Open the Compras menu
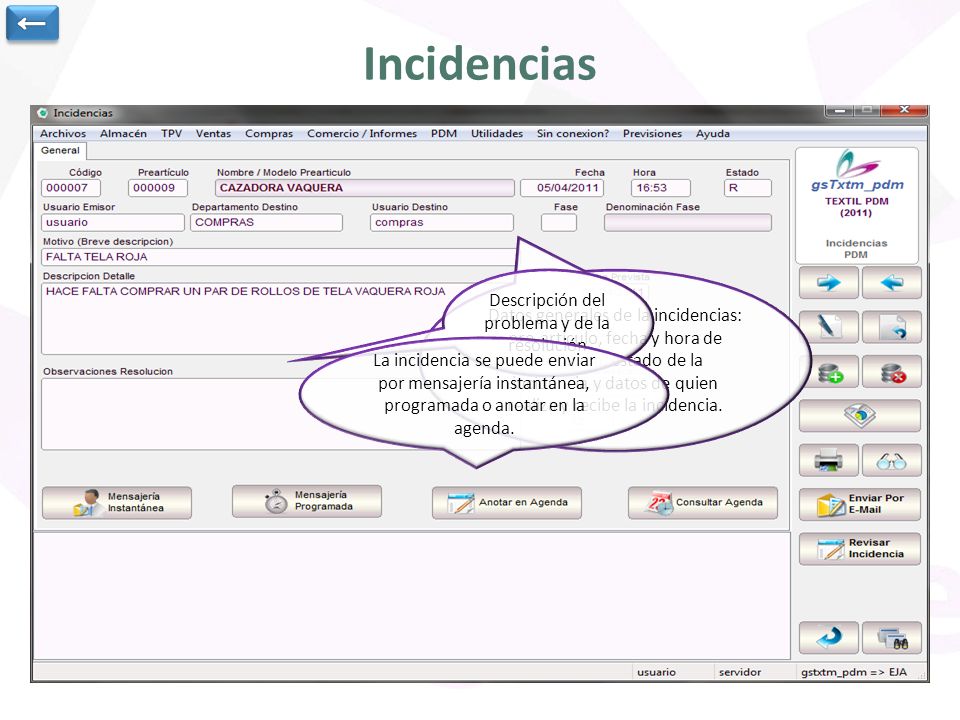The height and width of the screenshot is (720, 960). (269, 133)
